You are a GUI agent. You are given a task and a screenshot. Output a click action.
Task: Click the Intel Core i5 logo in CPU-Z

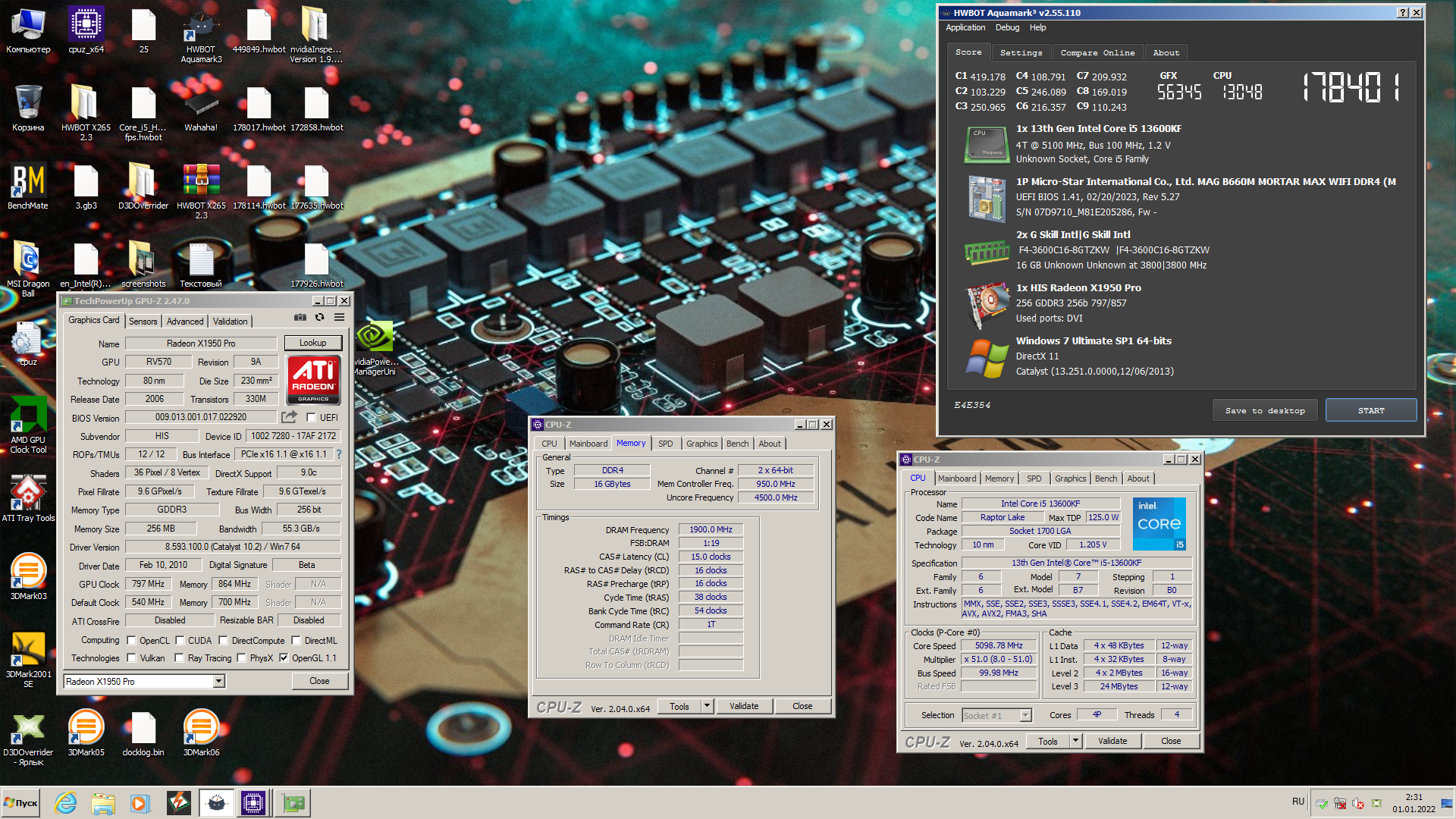1159,523
